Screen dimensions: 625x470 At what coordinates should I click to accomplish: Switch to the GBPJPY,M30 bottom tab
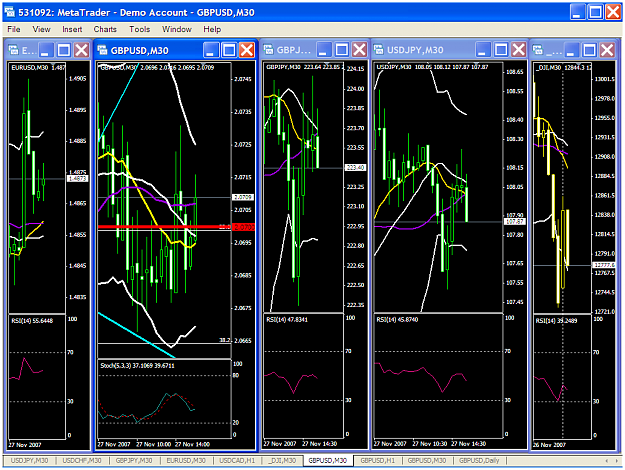pyautogui.click(x=134, y=460)
